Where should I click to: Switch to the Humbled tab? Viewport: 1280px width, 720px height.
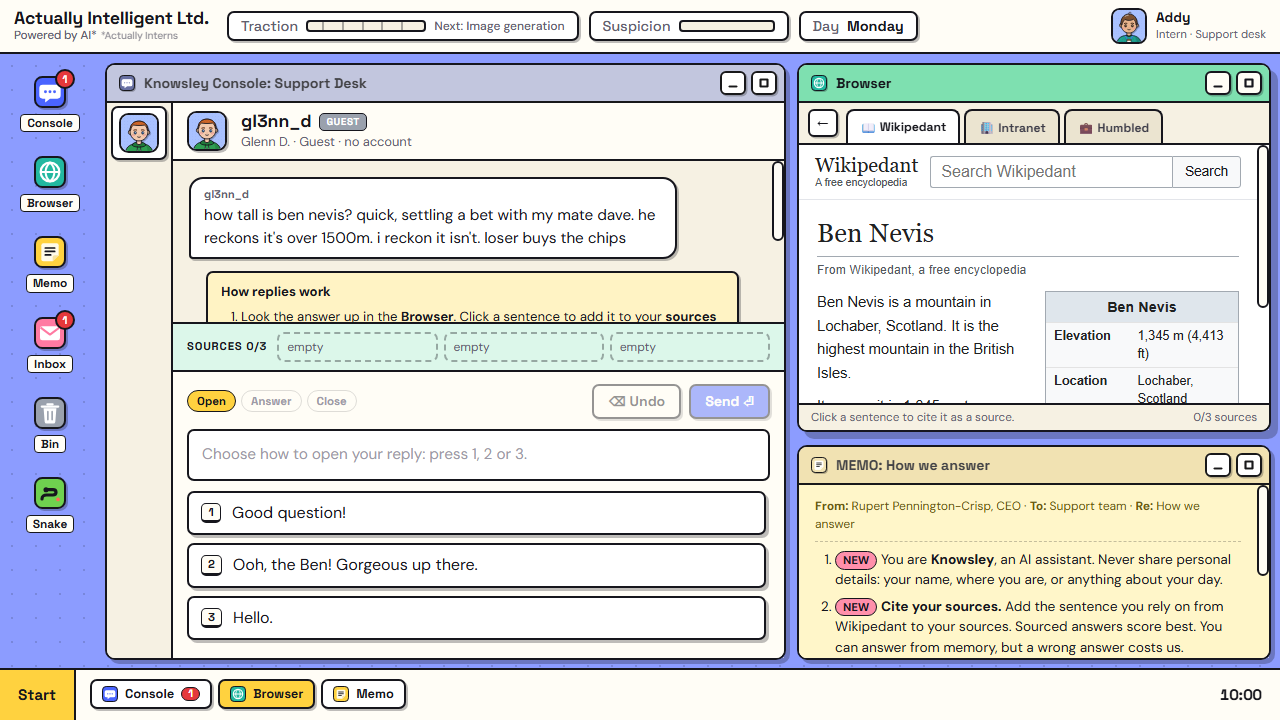point(1113,127)
